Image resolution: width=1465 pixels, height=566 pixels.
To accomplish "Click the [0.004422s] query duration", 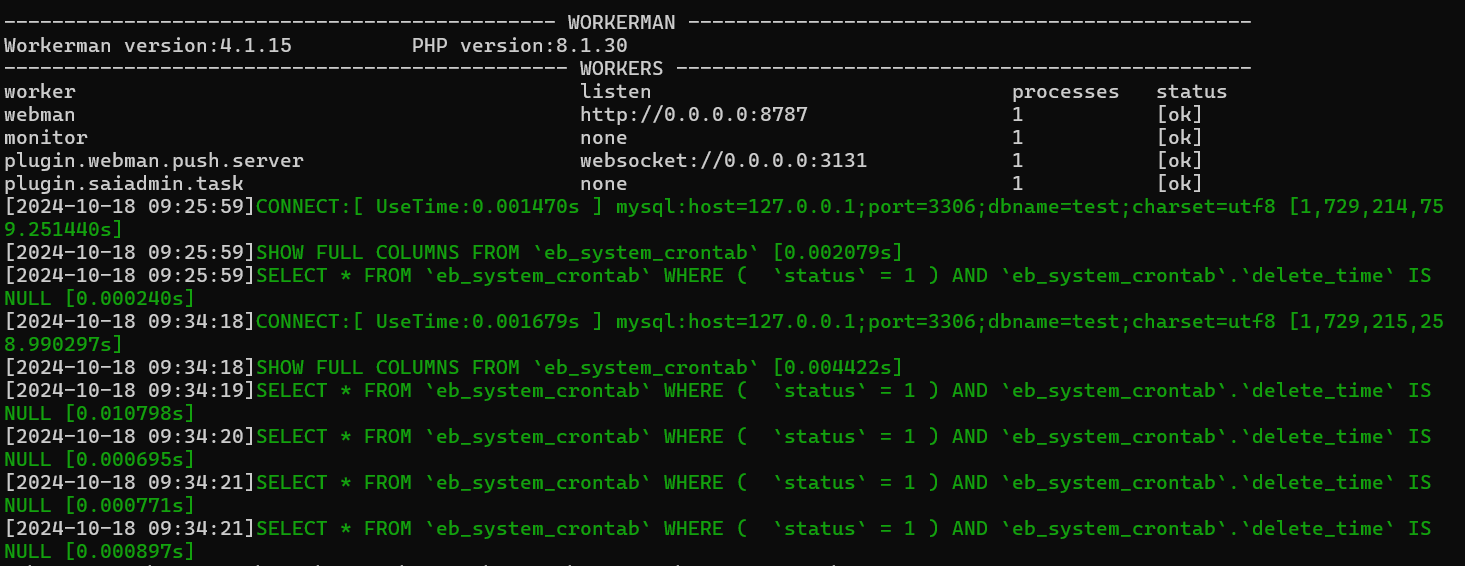I will click(x=838, y=367).
